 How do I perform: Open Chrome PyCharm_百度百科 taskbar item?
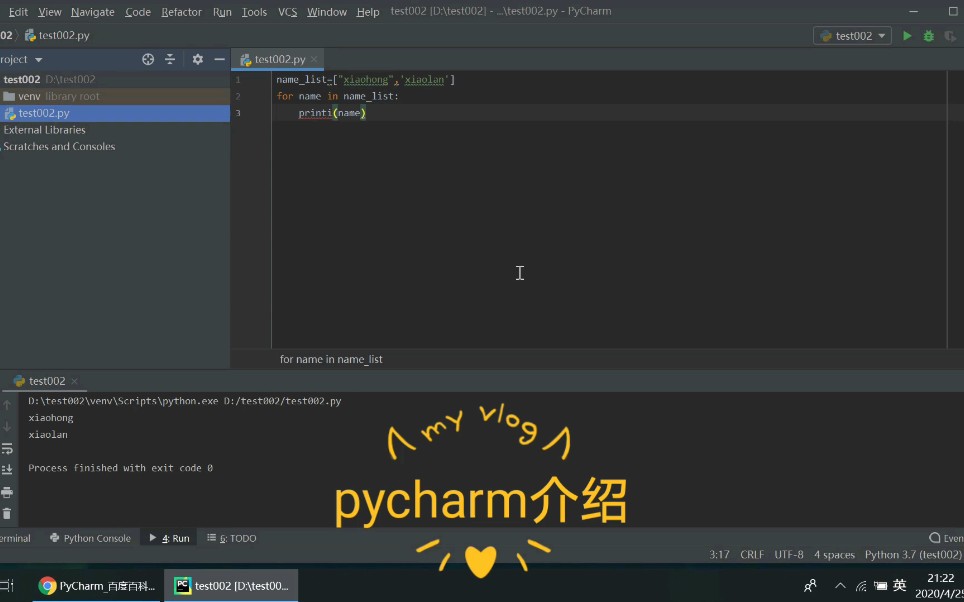point(95,584)
